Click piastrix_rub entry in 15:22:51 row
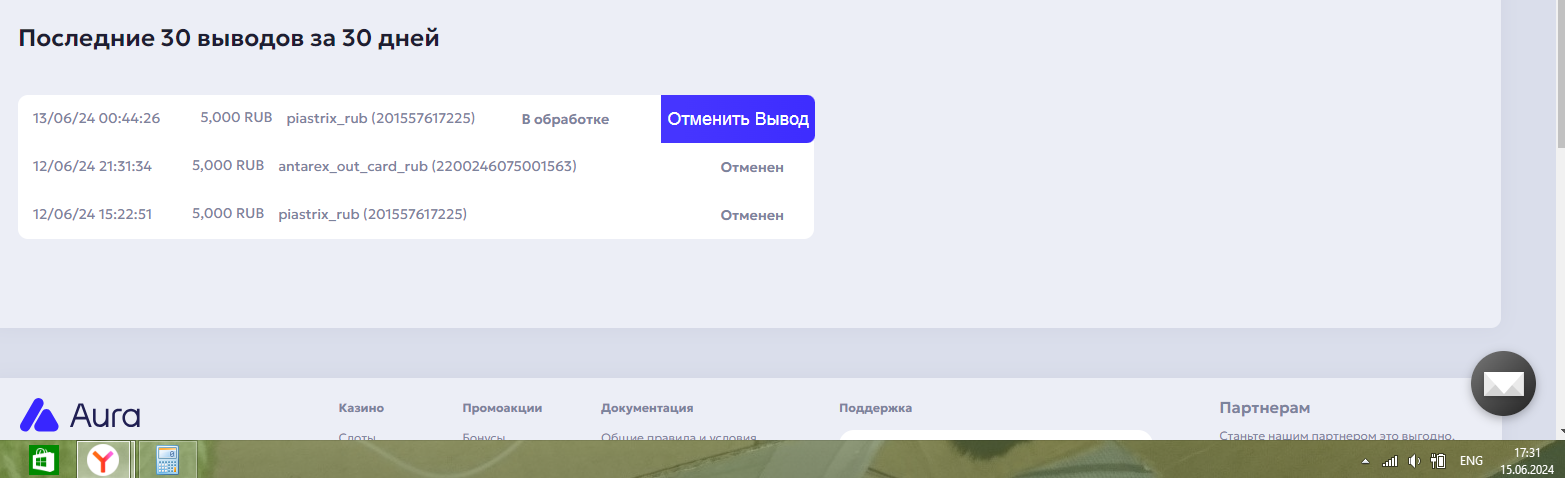The width and height of the screenshot is (1565, 478). 372,214
